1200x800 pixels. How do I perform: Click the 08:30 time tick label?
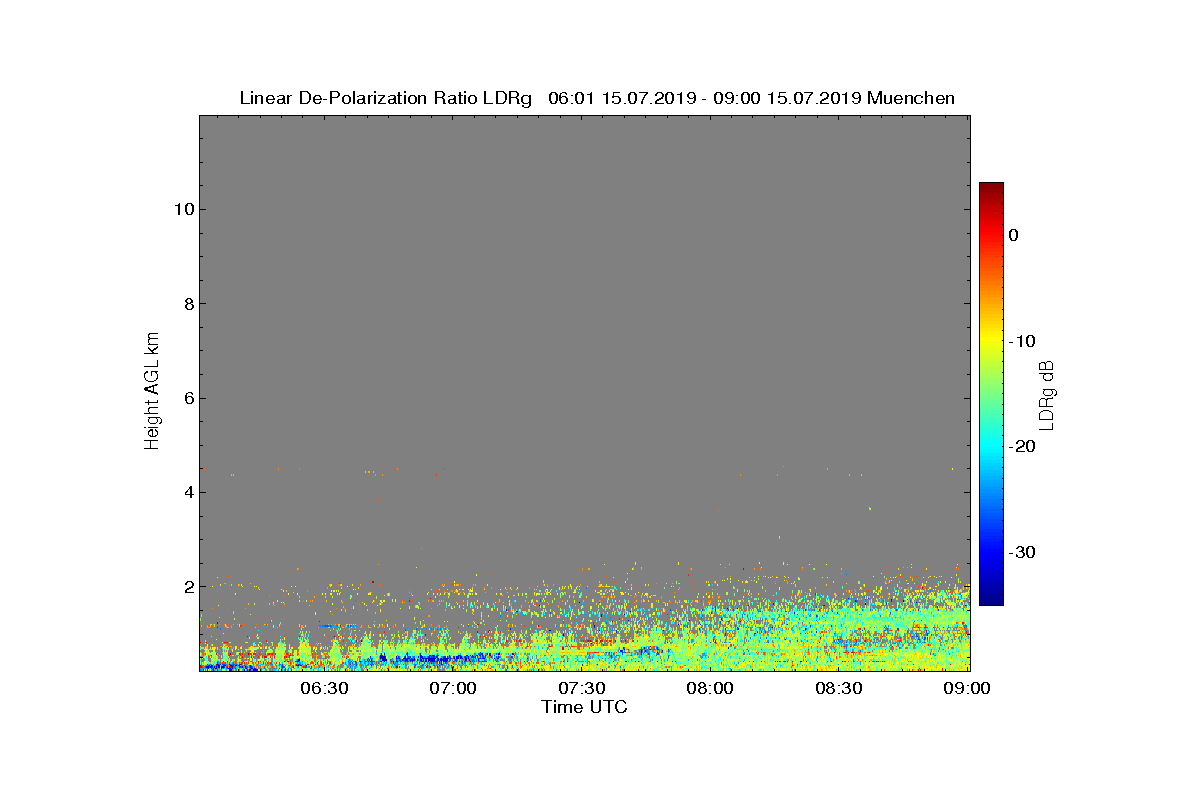(x=840, y=689)
